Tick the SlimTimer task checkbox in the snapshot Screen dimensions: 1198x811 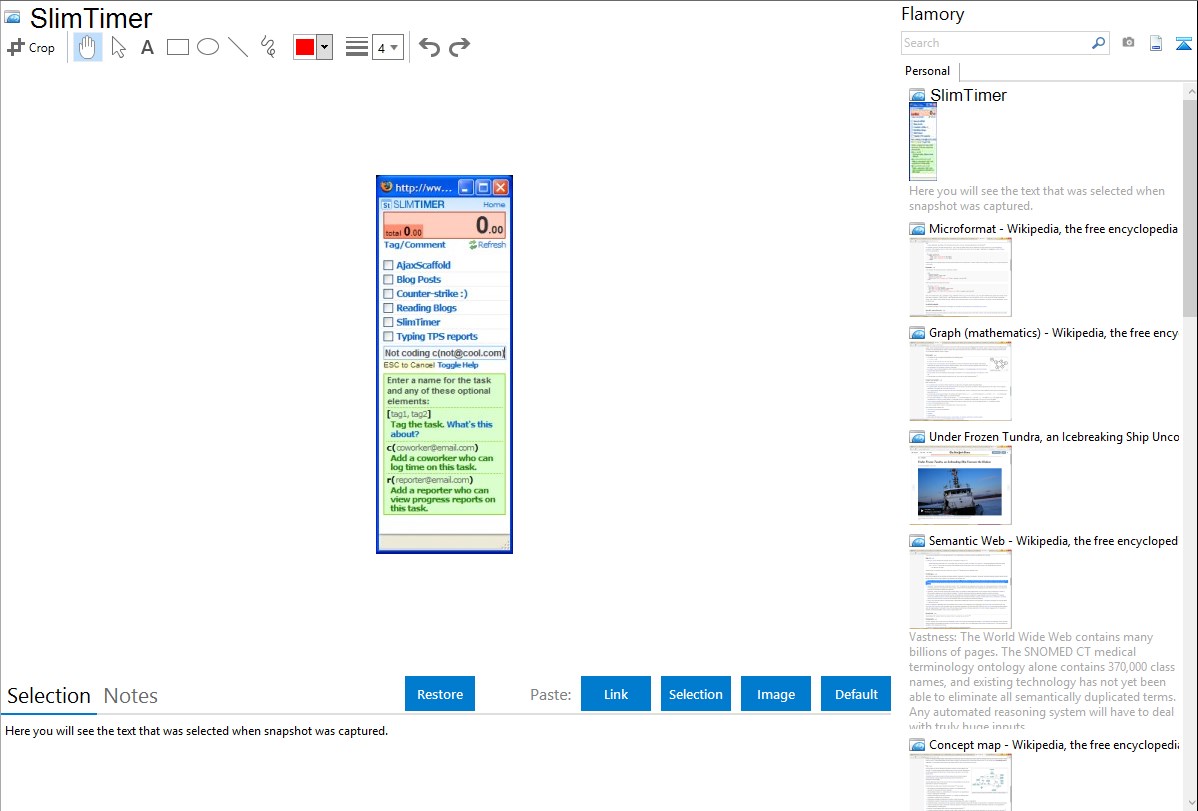click(x=388, y=323)
